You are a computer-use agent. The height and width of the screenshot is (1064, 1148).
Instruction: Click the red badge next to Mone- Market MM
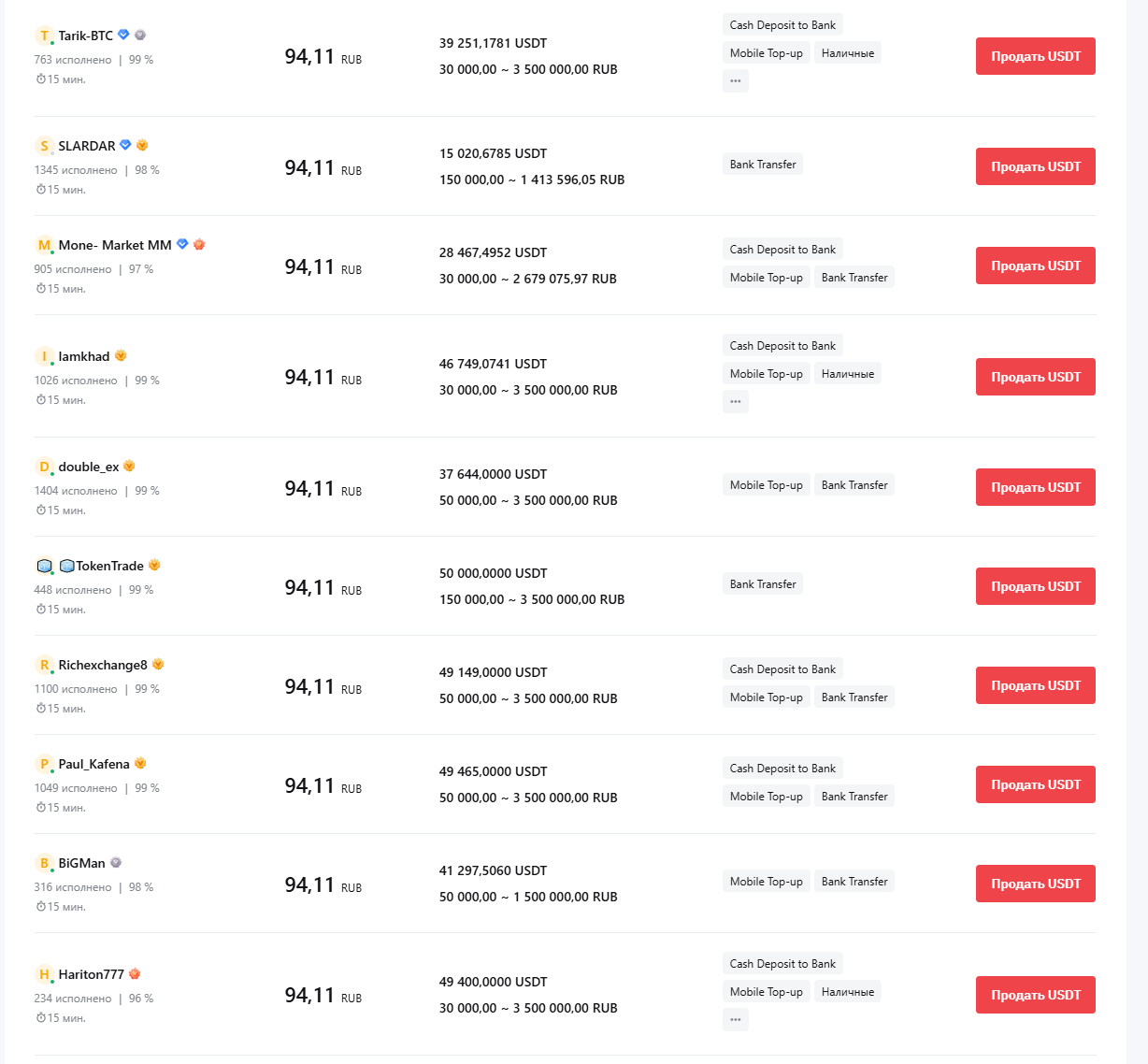click(x=199, y=244)
